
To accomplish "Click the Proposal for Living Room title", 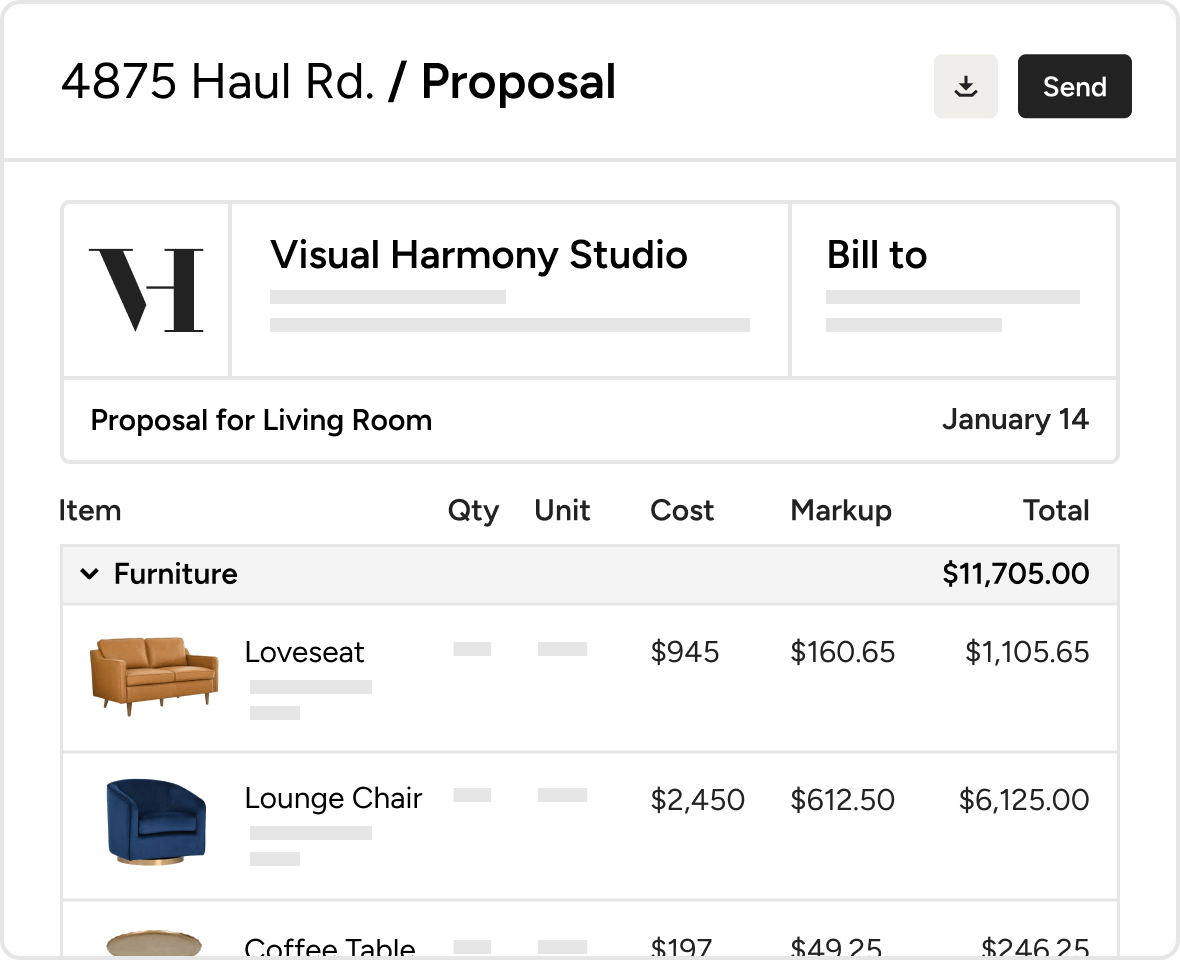I will (x=261, y=420).
